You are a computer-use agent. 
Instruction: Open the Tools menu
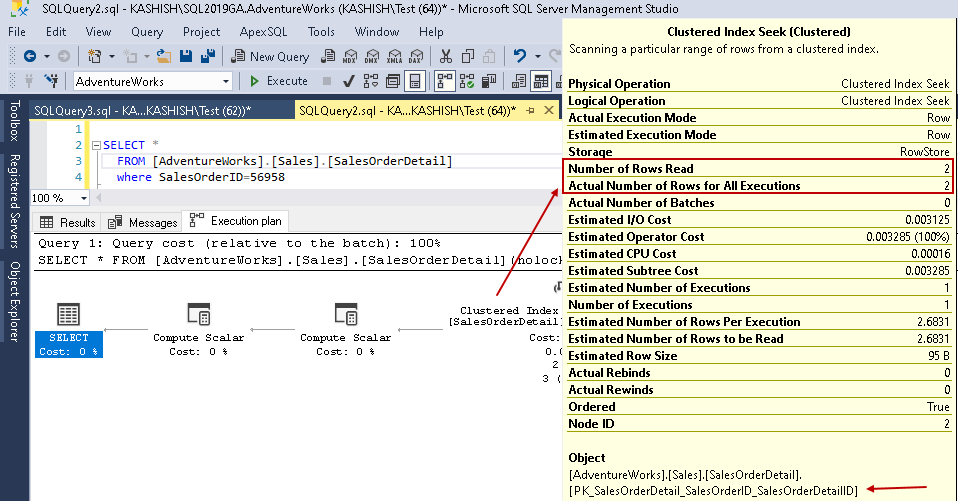click(321, 32)
